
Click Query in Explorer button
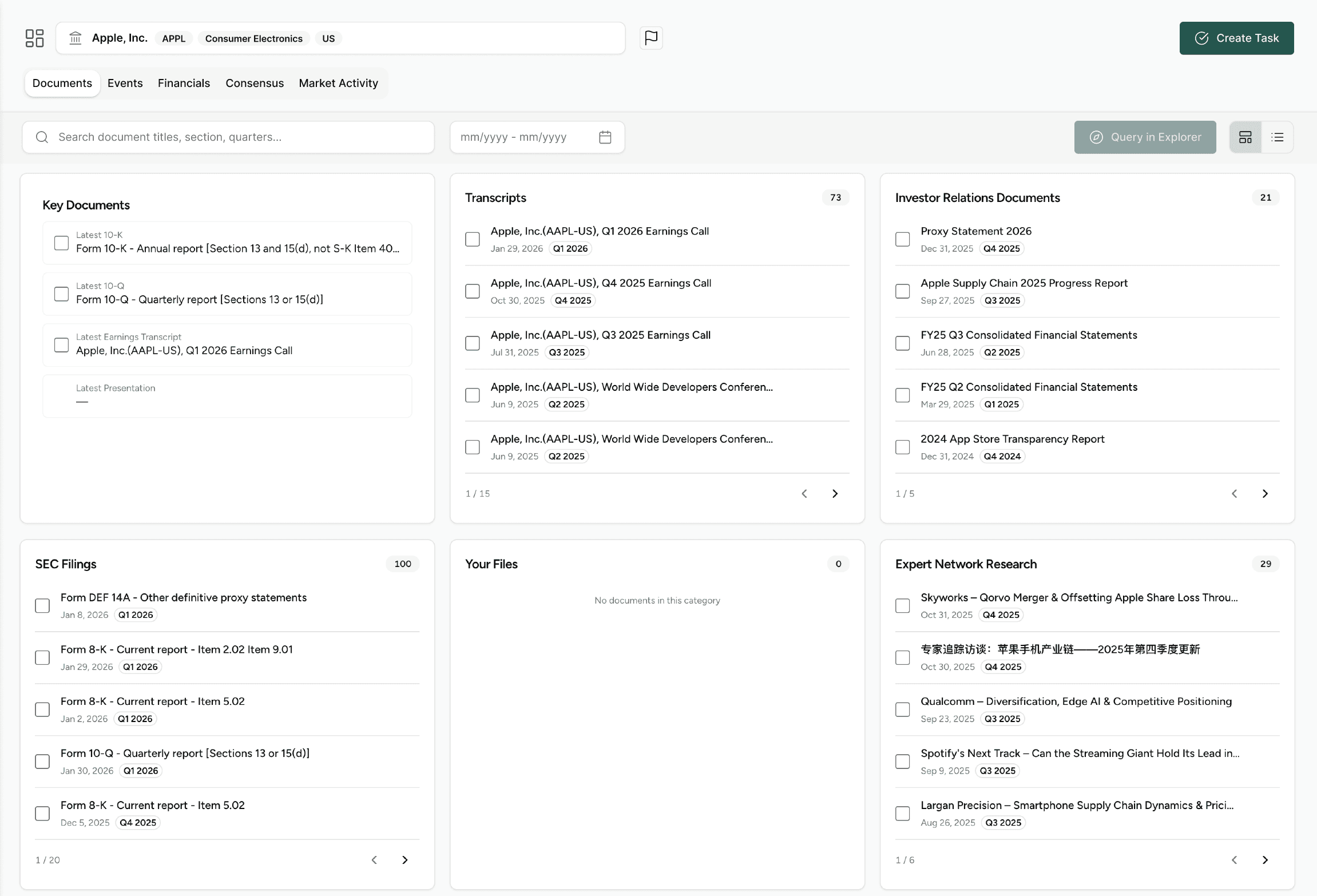coord(1145,137)
